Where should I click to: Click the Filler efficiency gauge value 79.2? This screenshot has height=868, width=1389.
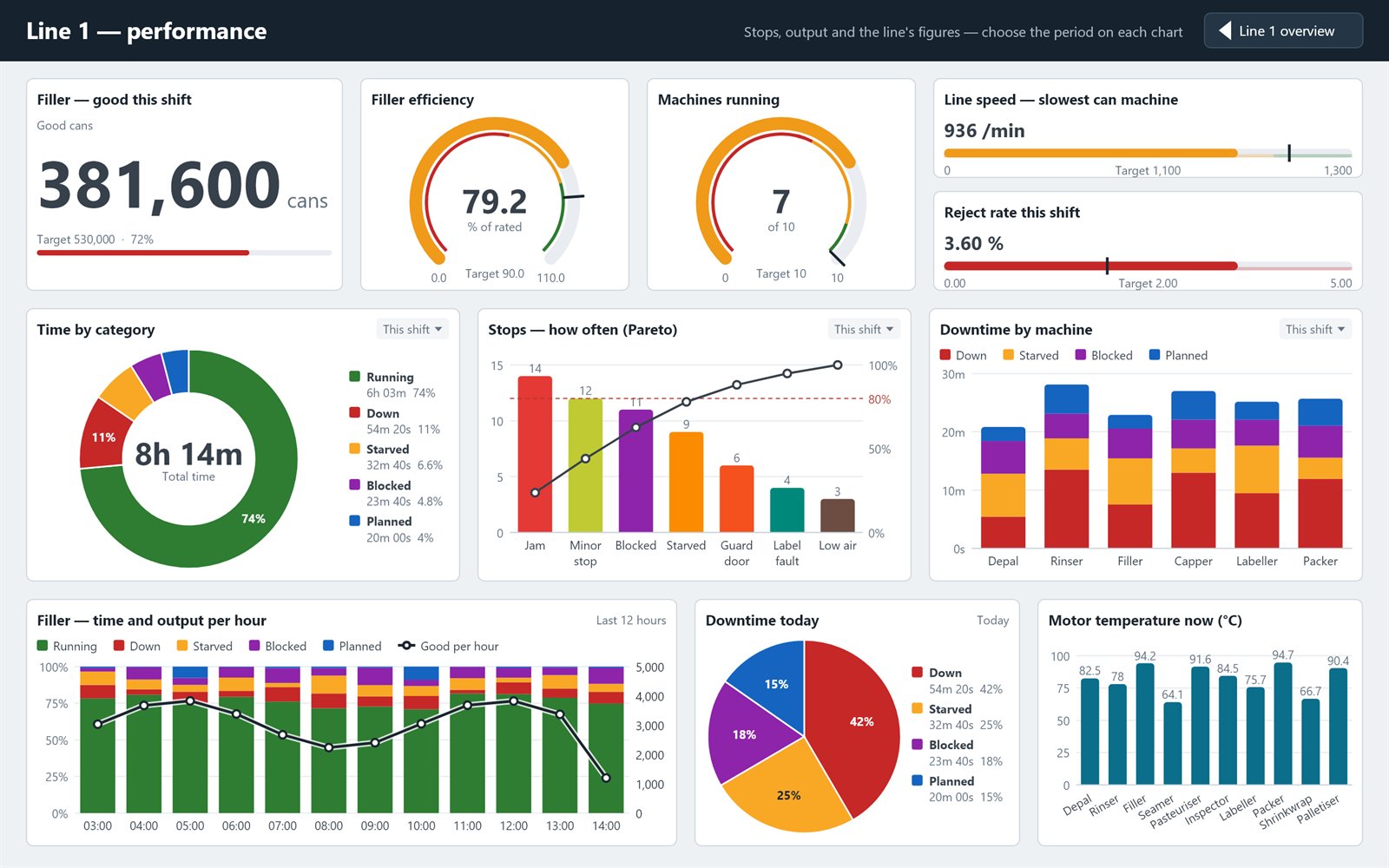coord(494,201)
